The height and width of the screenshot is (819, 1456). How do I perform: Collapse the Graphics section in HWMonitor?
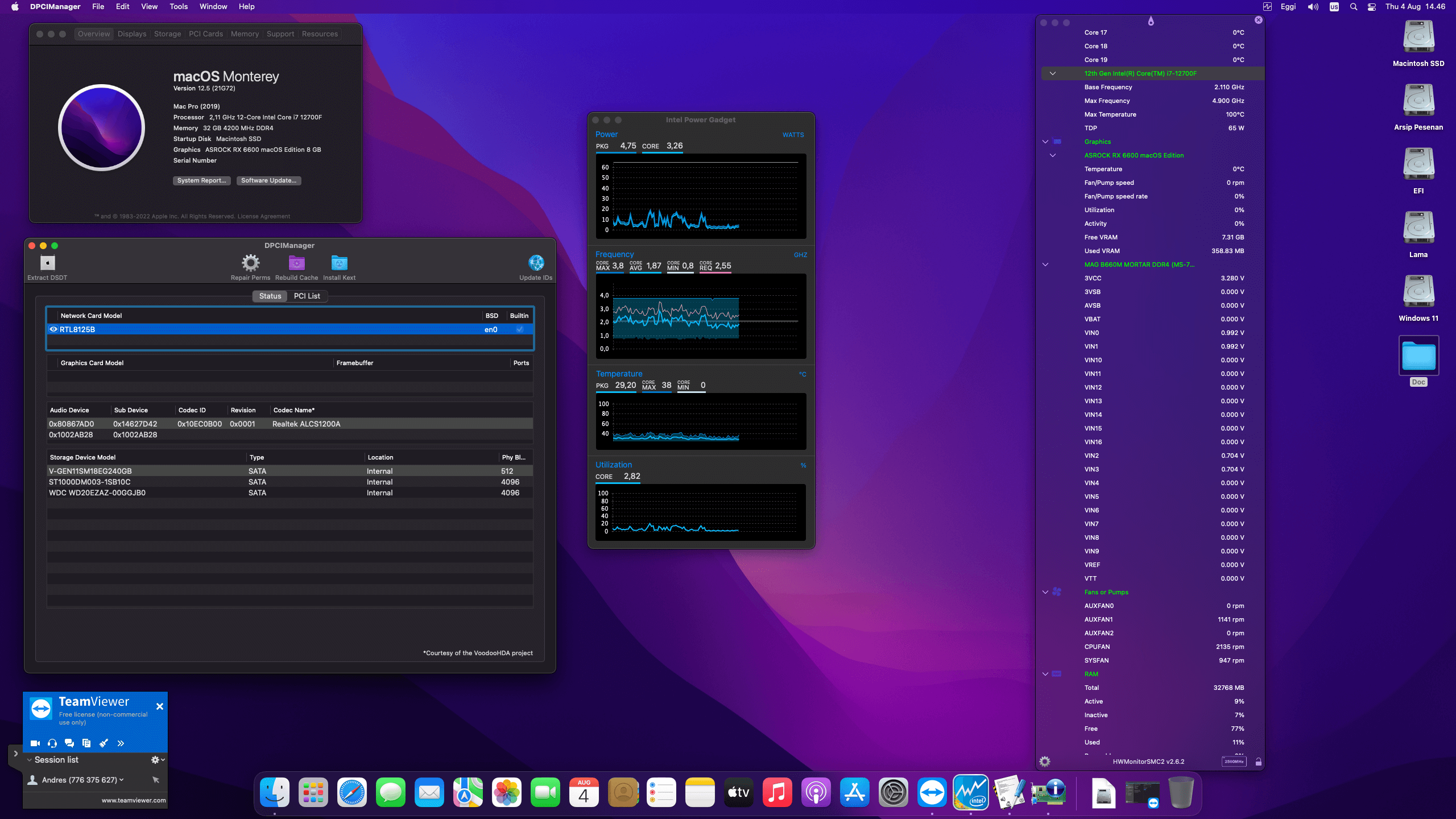click(x=1045, y=142)
